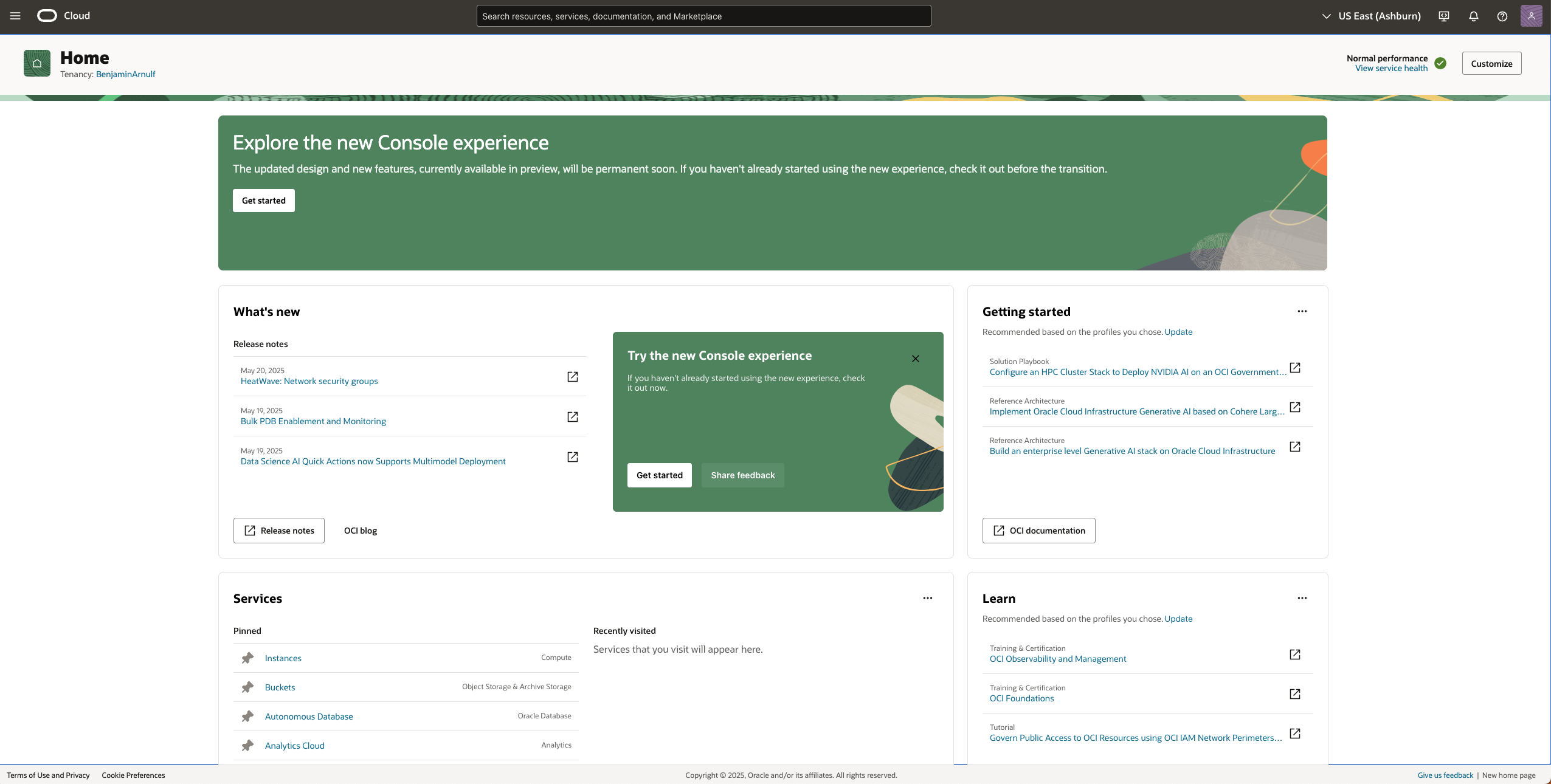Unpin the Autonomous Database service

tap(247, 717)
